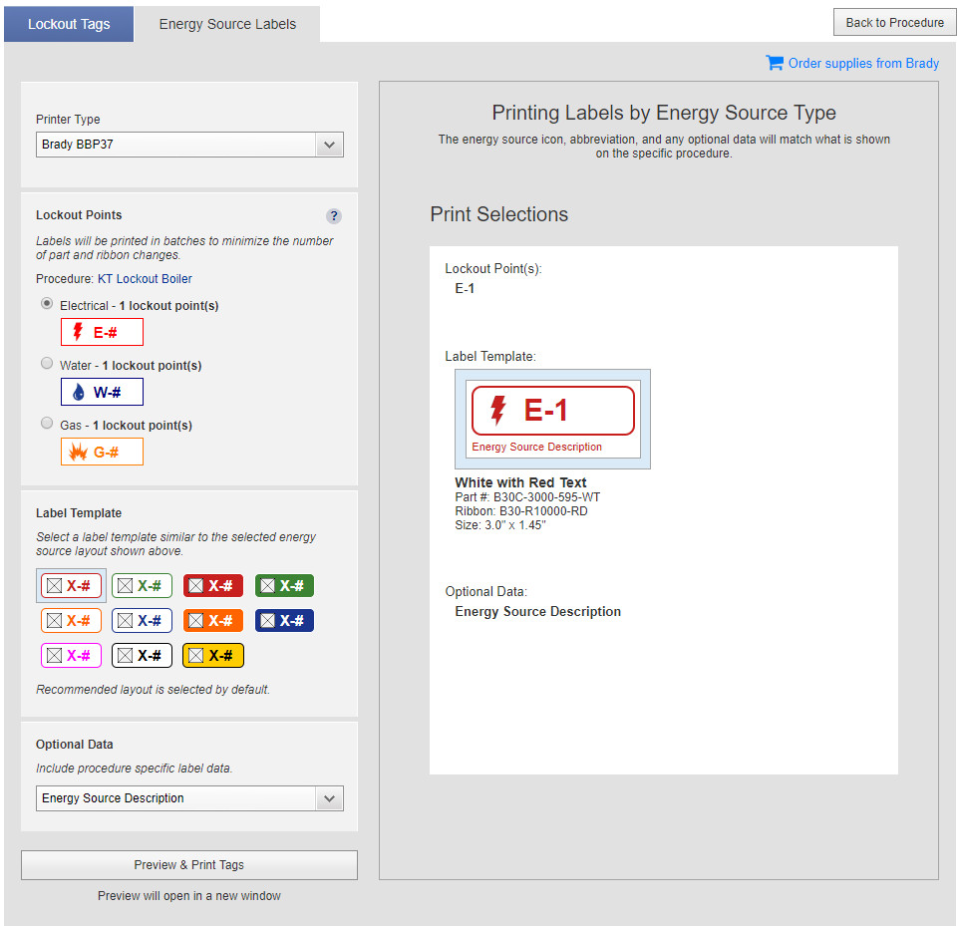Choose the navy blue X-# template
Viewport: 960px width, 926px height.
coord(283,620)
